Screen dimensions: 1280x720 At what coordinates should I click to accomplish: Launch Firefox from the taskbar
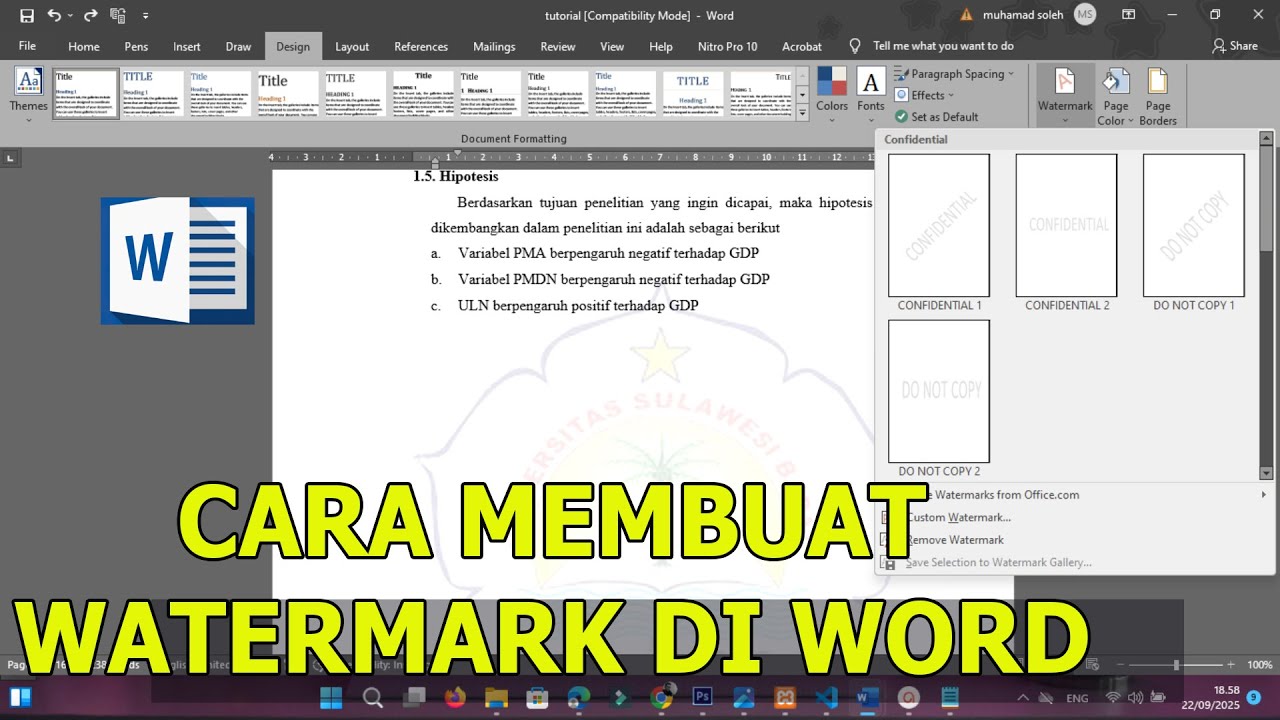point(455,697)
